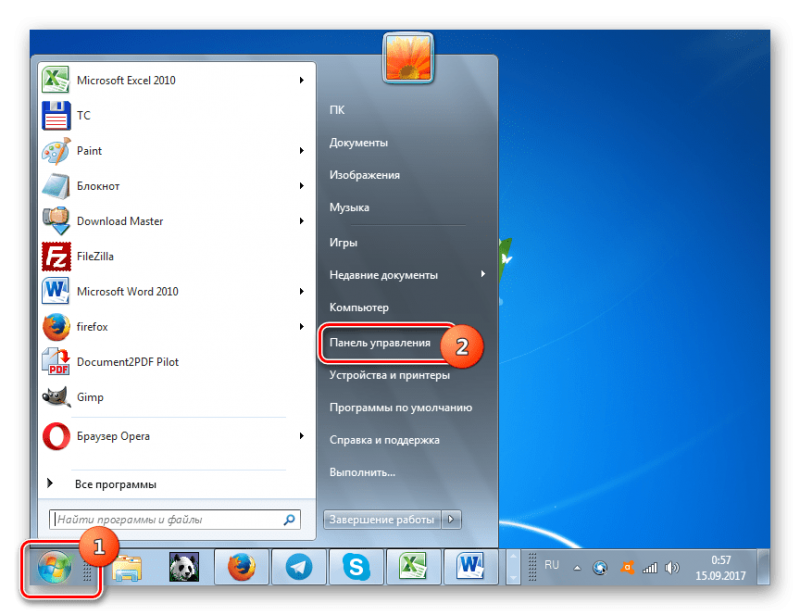Switch to Excel on the taskbar
Viewport: 800px width, 615px height.
(x=413, y=567)
